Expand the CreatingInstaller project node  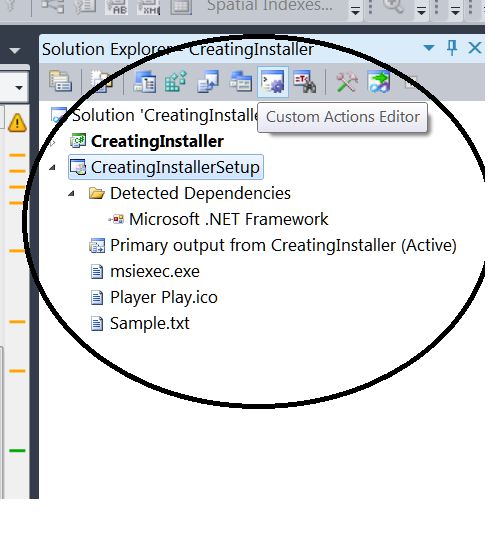[52, 142]
